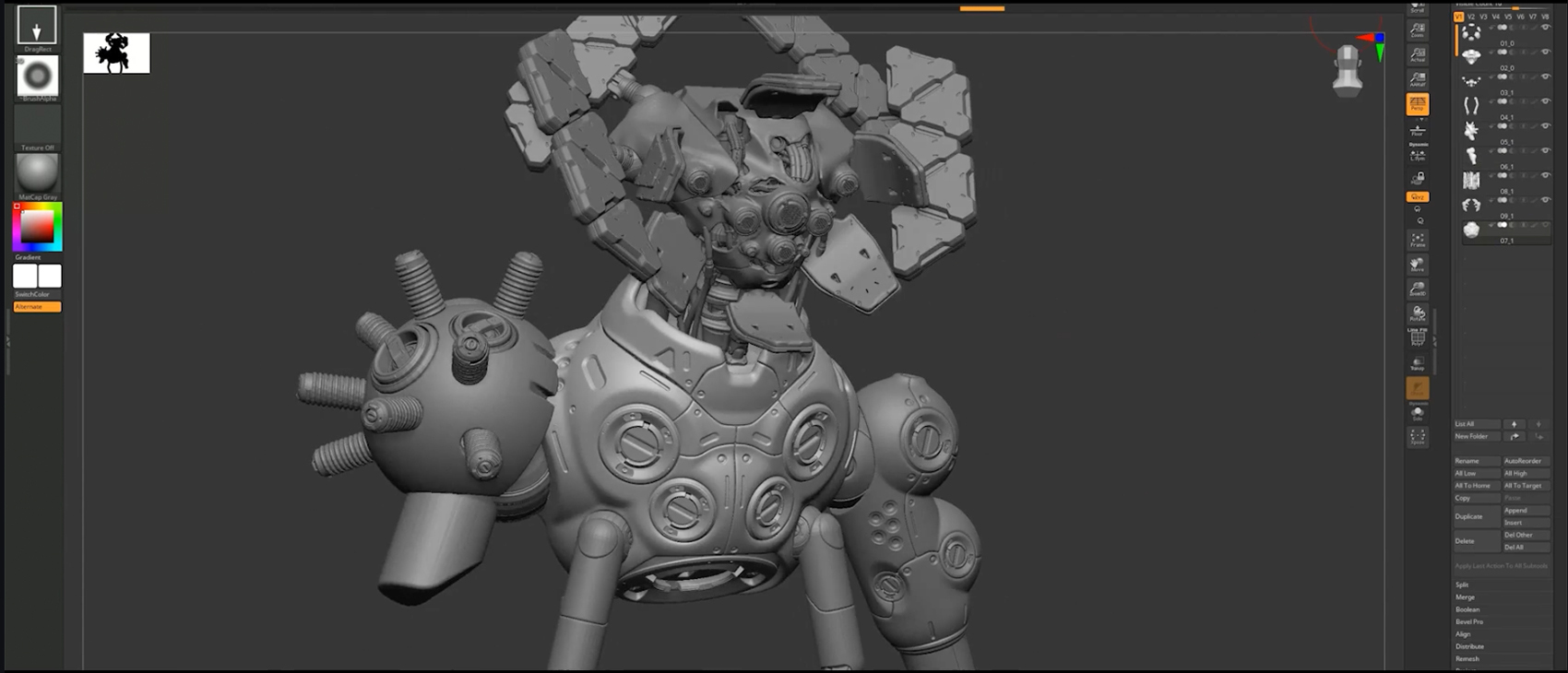
Task: Toggle Persp perspective view
Action: point(1418,104)
